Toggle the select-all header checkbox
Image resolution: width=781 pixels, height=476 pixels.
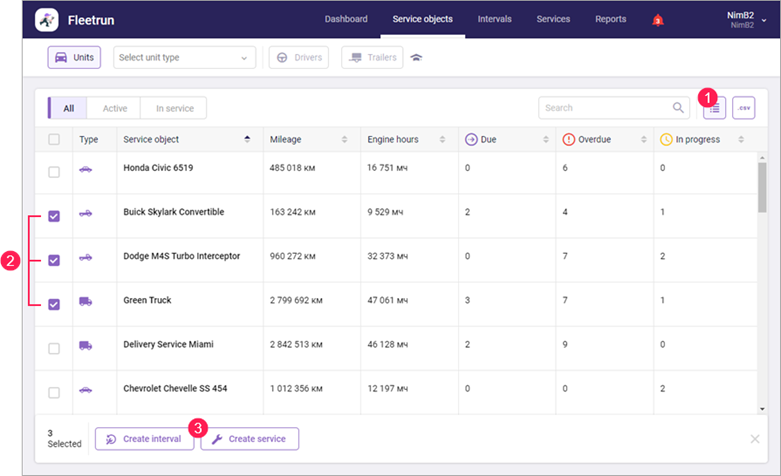[x=54, y=139]
